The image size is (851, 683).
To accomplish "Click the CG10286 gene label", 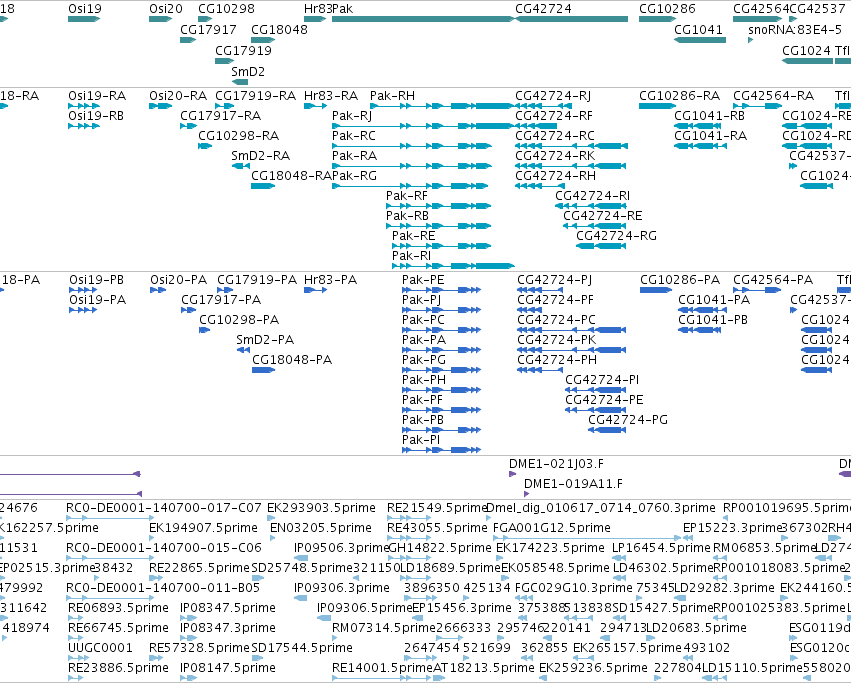I will 668,9.
